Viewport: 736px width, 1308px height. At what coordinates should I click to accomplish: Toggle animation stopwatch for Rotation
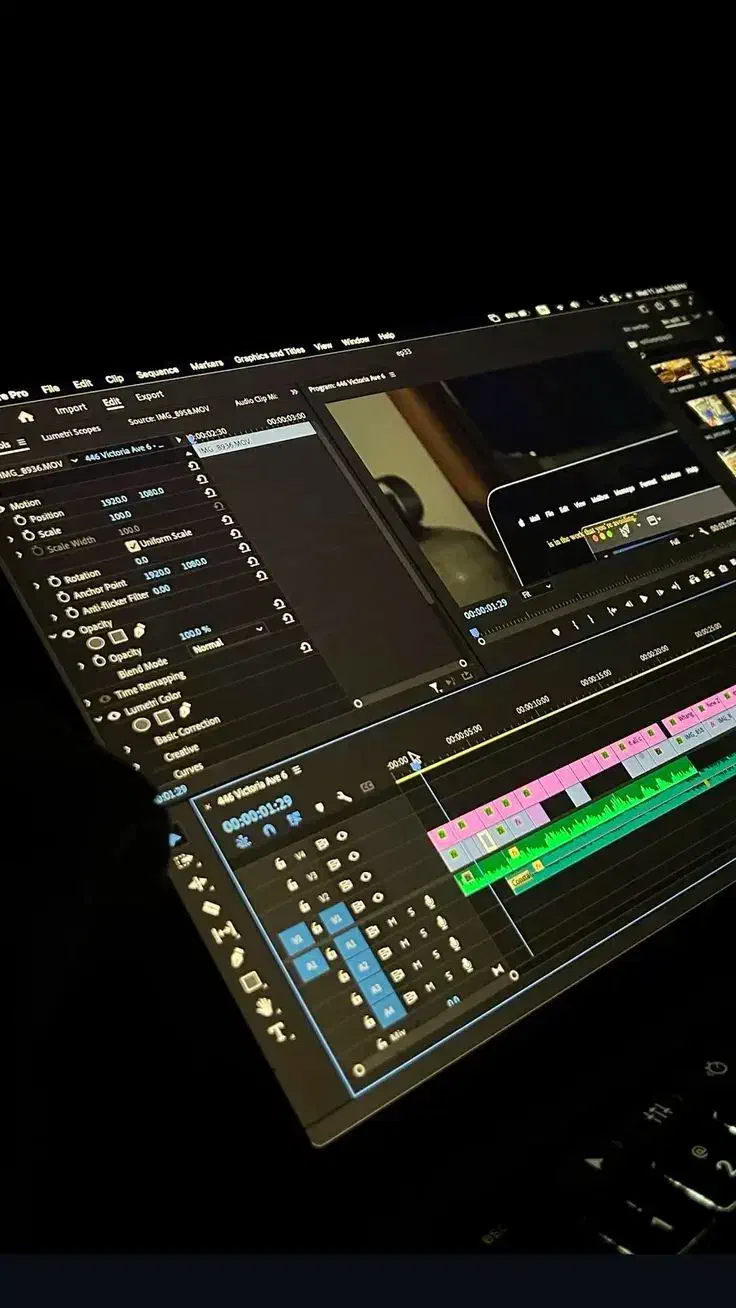55,580
